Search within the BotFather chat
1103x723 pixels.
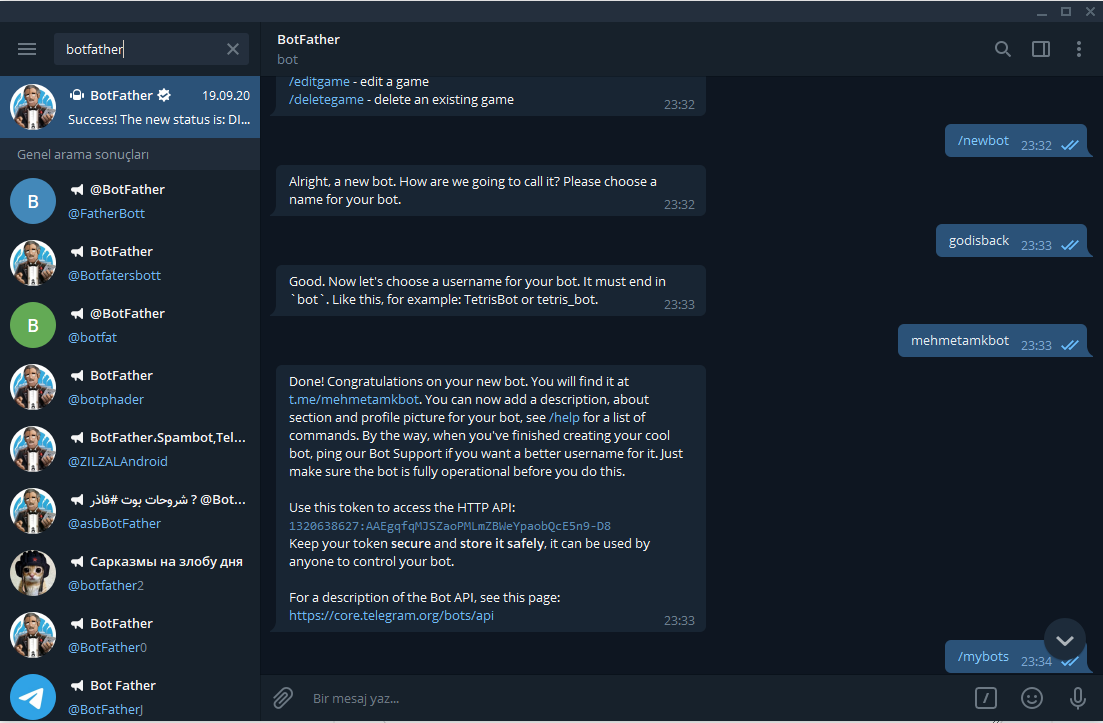1002,49
